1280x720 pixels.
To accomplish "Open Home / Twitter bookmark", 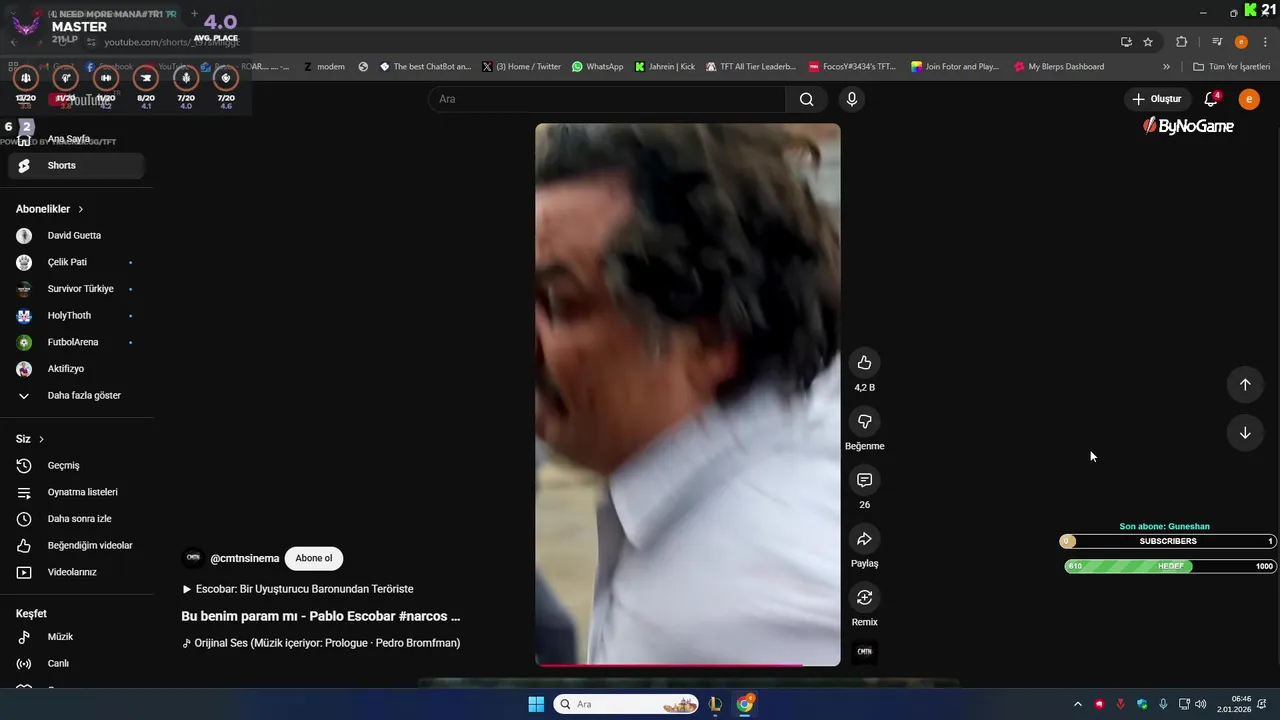I will tap(521, 67).
